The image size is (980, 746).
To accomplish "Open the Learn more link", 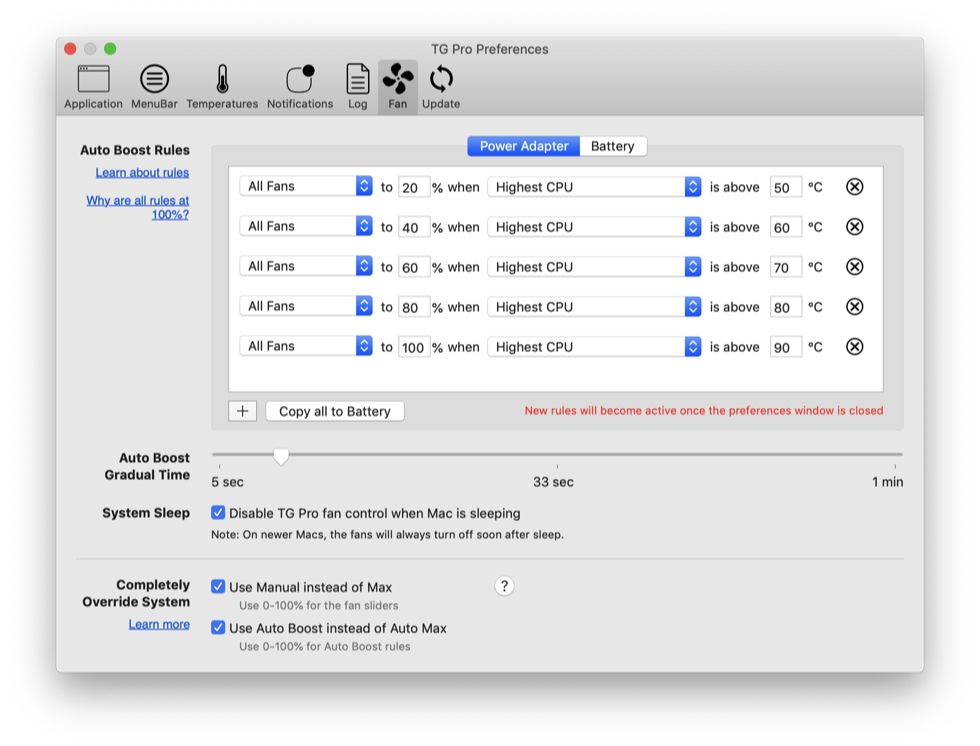I will [x=159, y=624].
